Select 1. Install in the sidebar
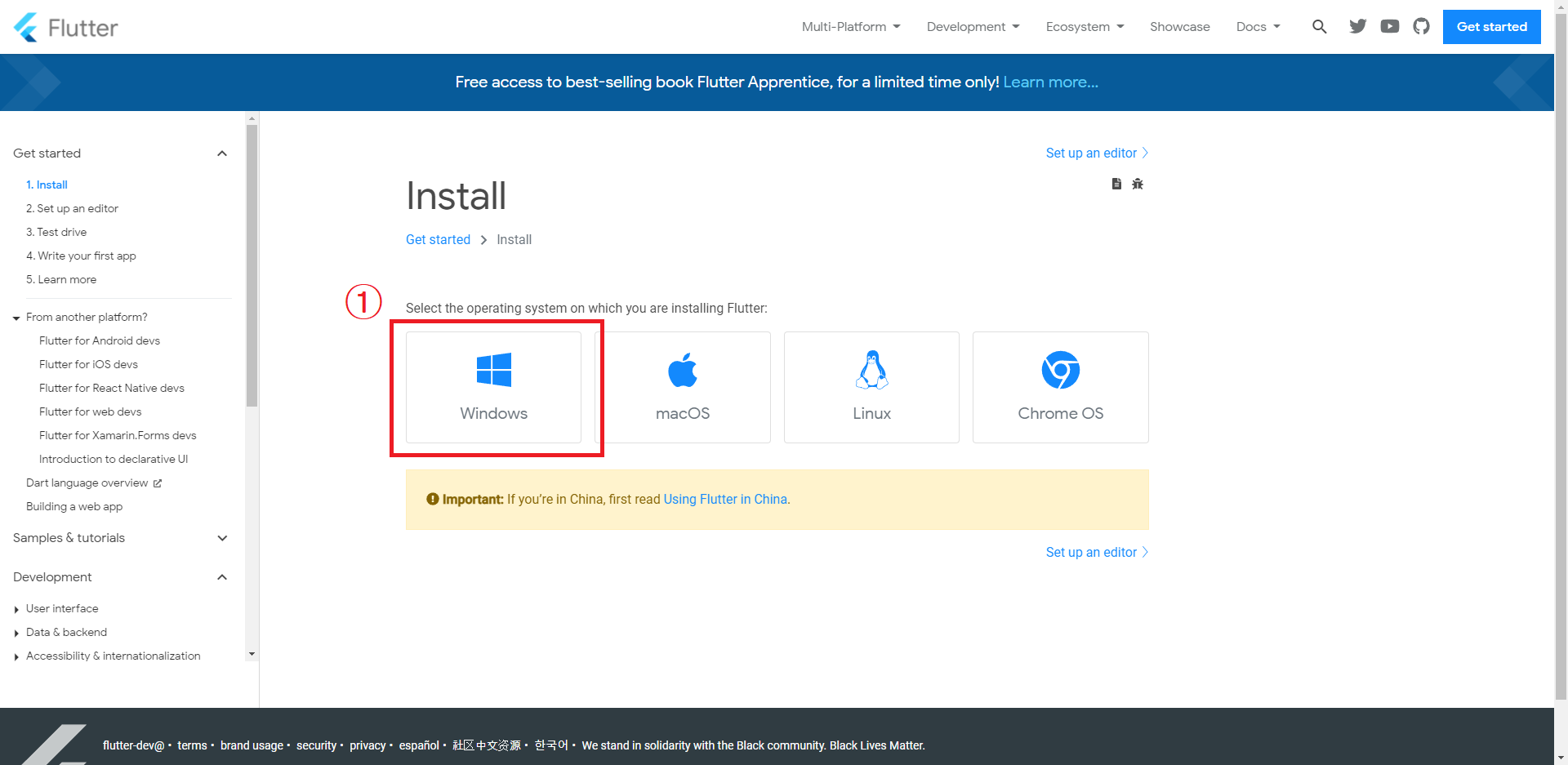 [x=47, y=185]
